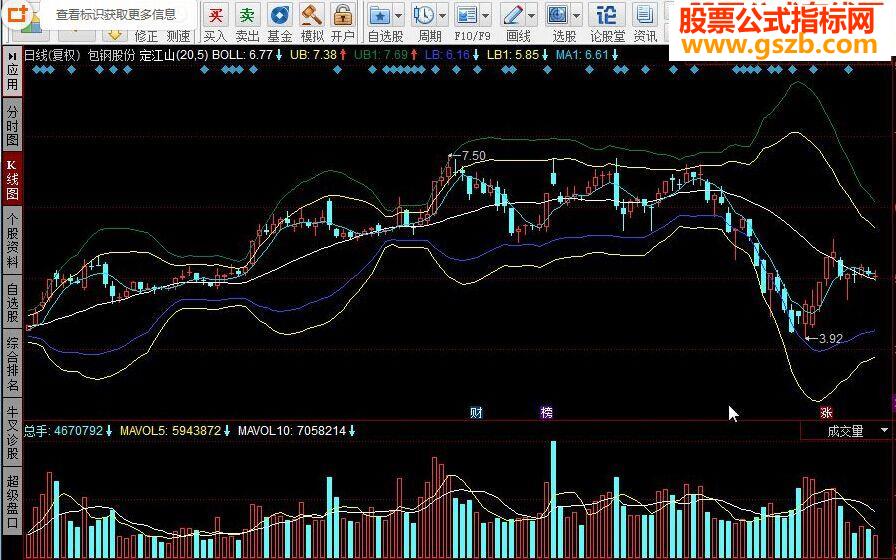The width and height of the screenshot is (896, 560).
Task: Click the 开户 padlock account icon
Action: (x=343, y=15)
